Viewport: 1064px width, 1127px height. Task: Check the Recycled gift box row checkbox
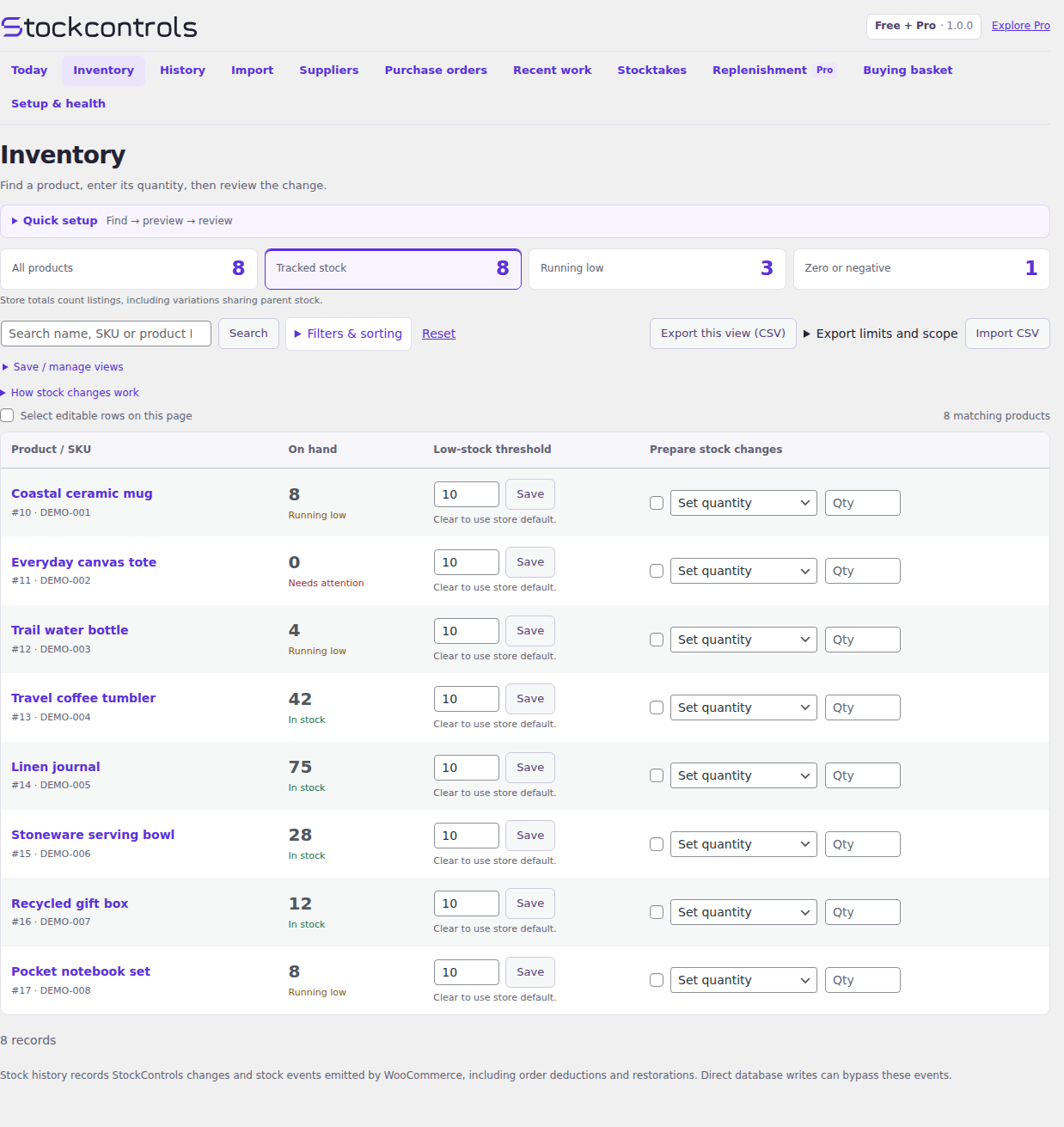(657, 912)
